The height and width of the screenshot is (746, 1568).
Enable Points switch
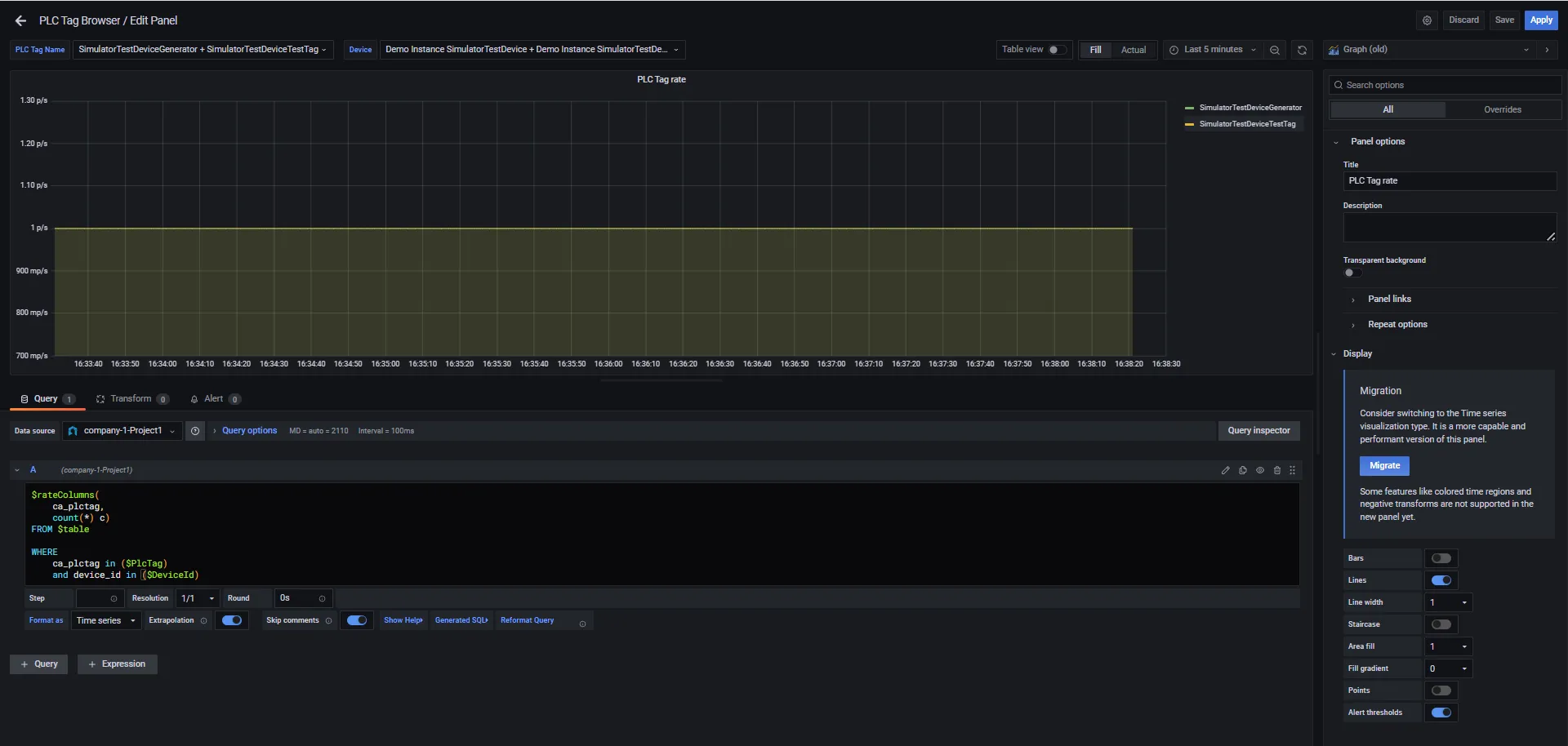[1441, 690]
